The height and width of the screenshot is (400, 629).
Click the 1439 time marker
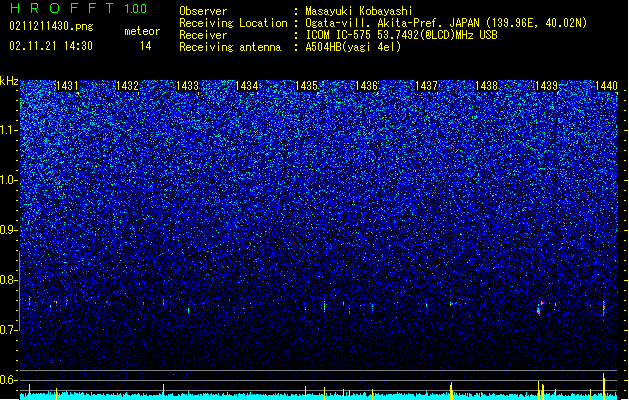coord(546,86)
